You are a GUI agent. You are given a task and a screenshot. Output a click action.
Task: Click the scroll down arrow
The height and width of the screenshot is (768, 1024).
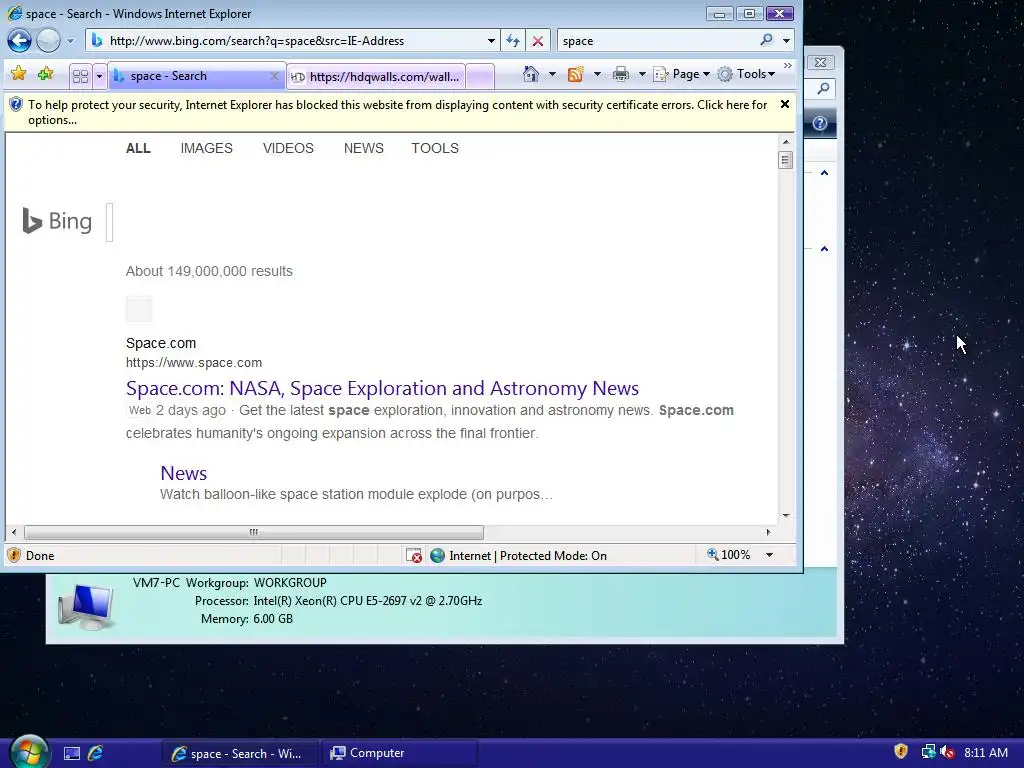click(786, 516)
